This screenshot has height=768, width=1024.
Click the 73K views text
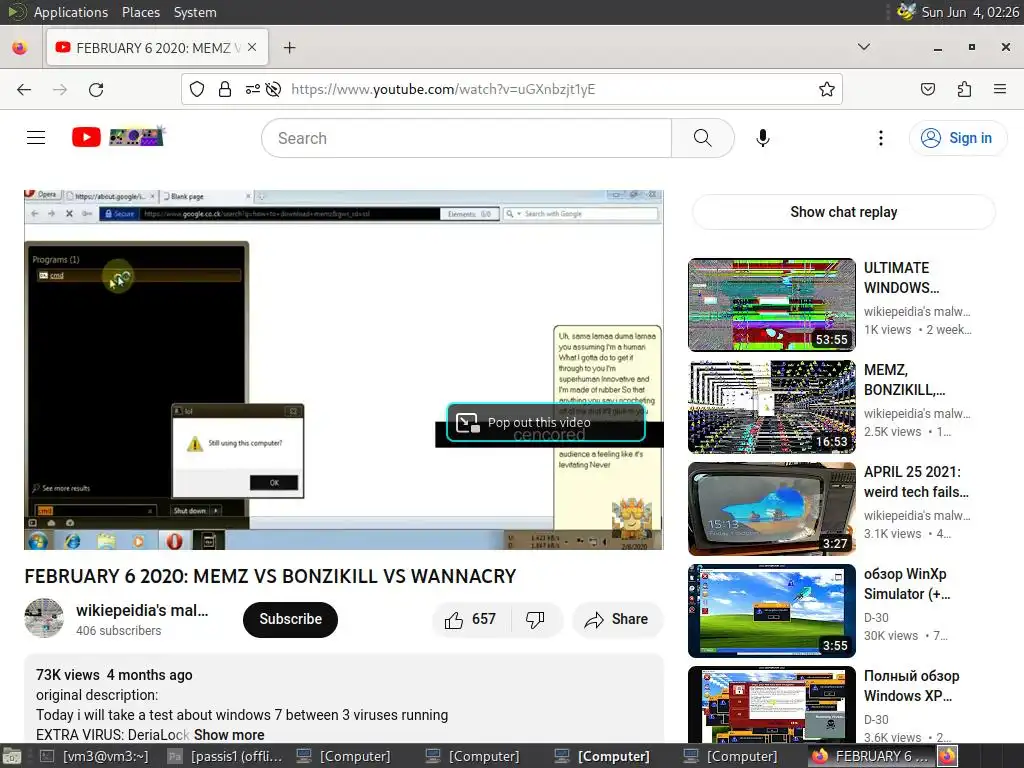[68, 675]
